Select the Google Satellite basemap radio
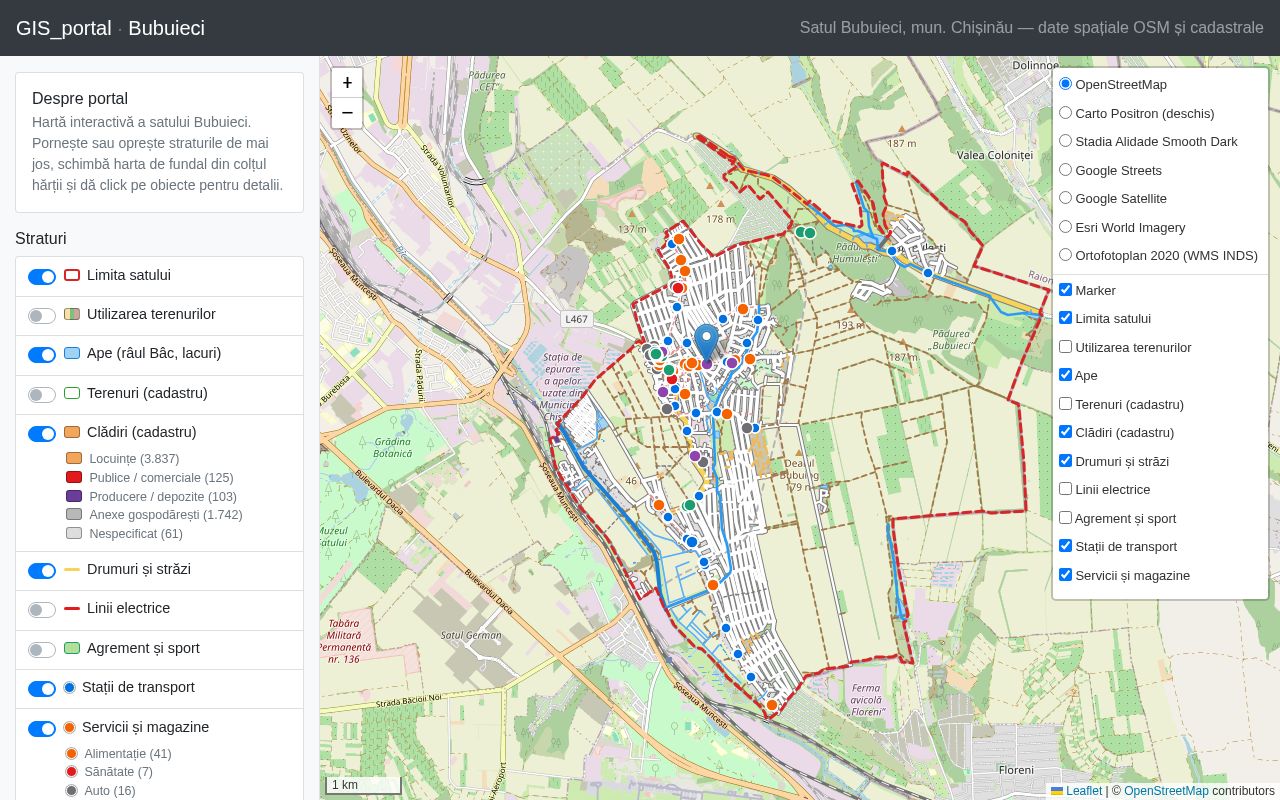This screenshot has width=1280, height=800. (x=1065, y=198)
